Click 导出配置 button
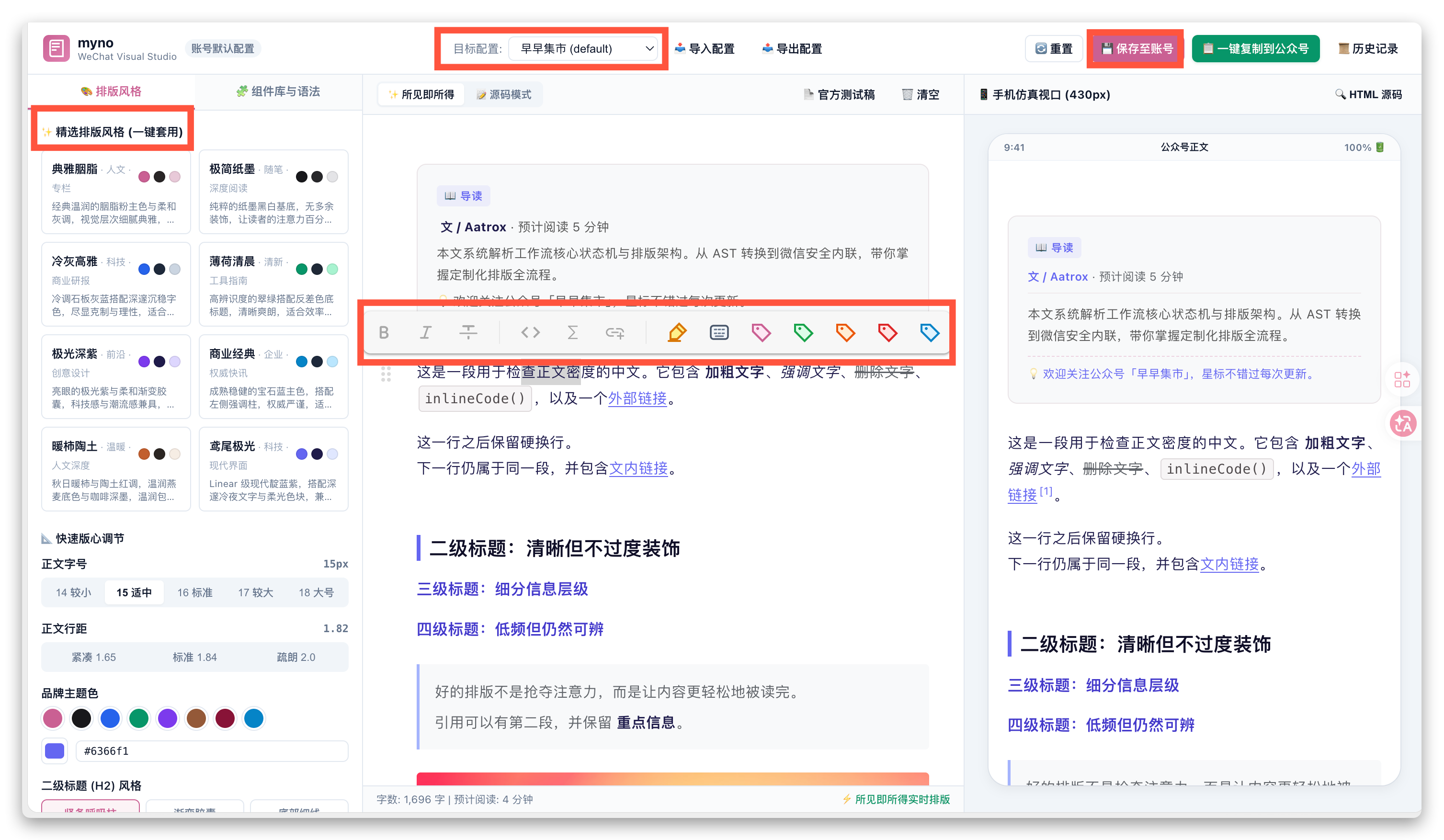 pos(793,49)
